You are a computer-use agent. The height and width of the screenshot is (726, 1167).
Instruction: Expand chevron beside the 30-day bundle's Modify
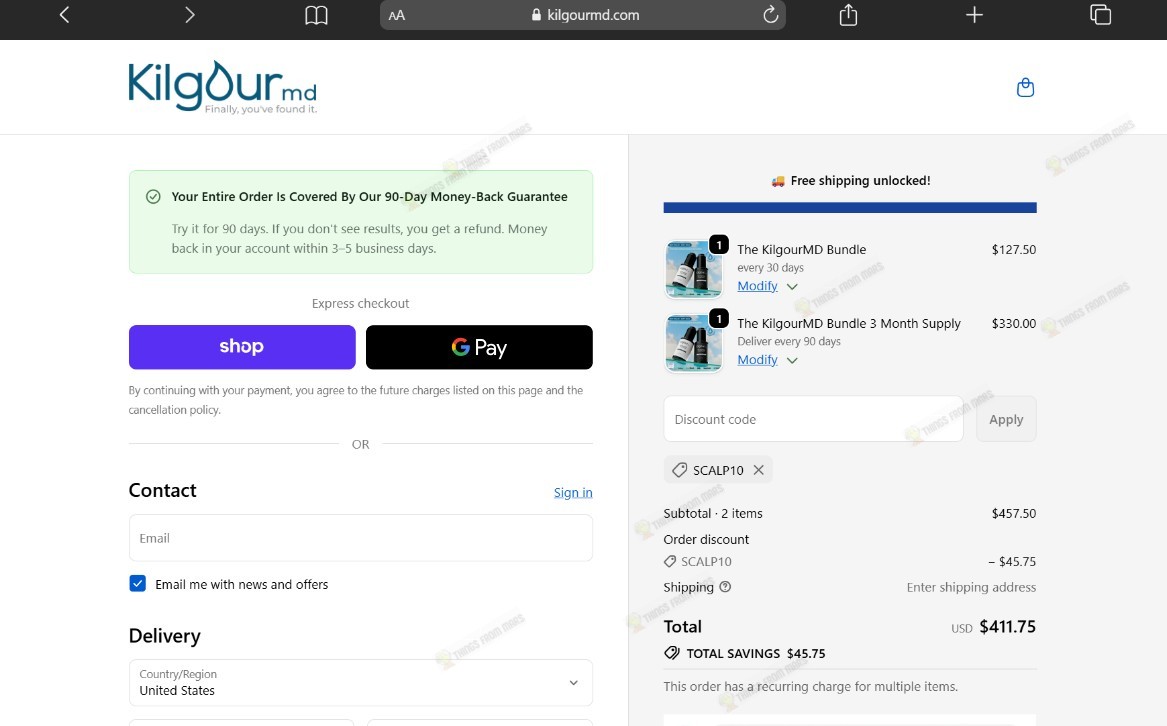tap(792, 287)
